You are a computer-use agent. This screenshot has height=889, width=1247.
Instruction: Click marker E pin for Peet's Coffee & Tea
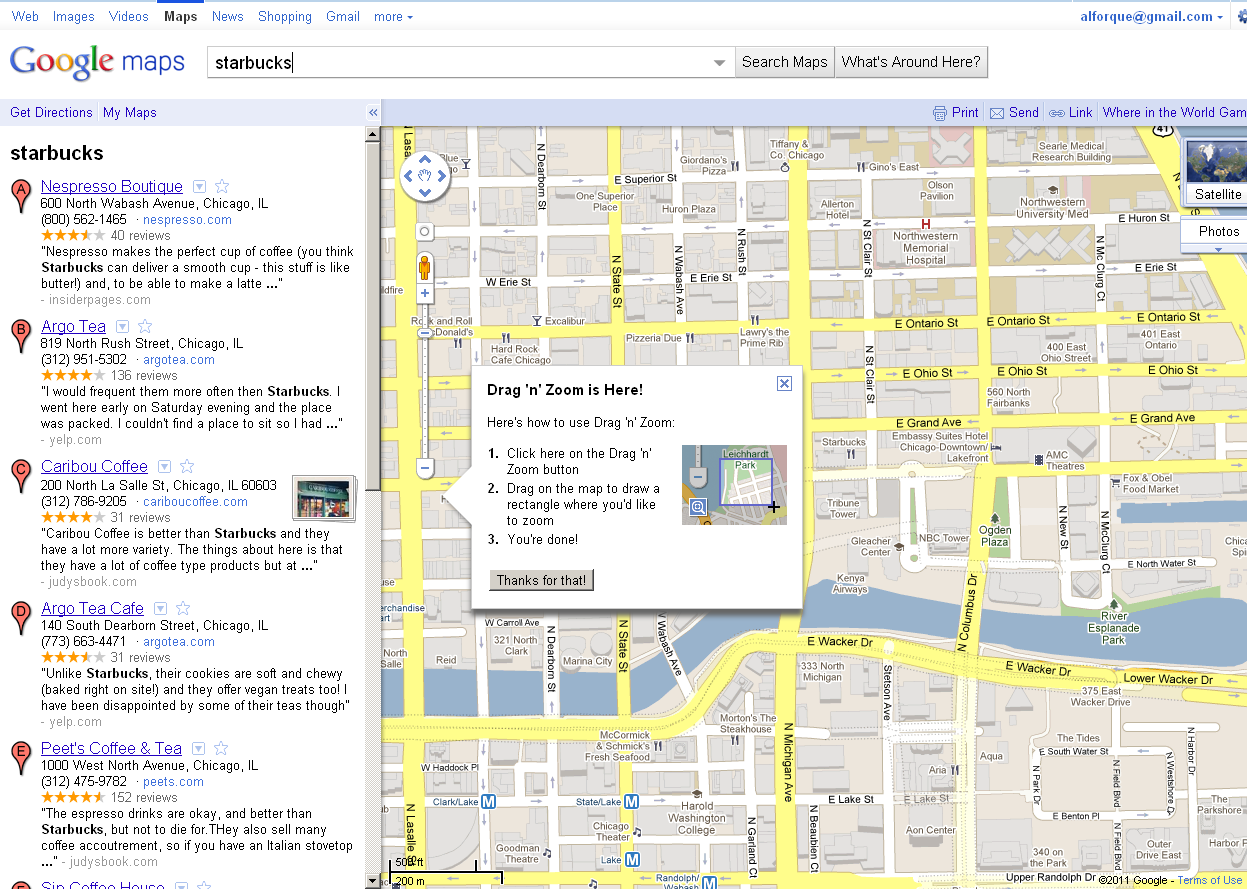[x=20, y=758]
